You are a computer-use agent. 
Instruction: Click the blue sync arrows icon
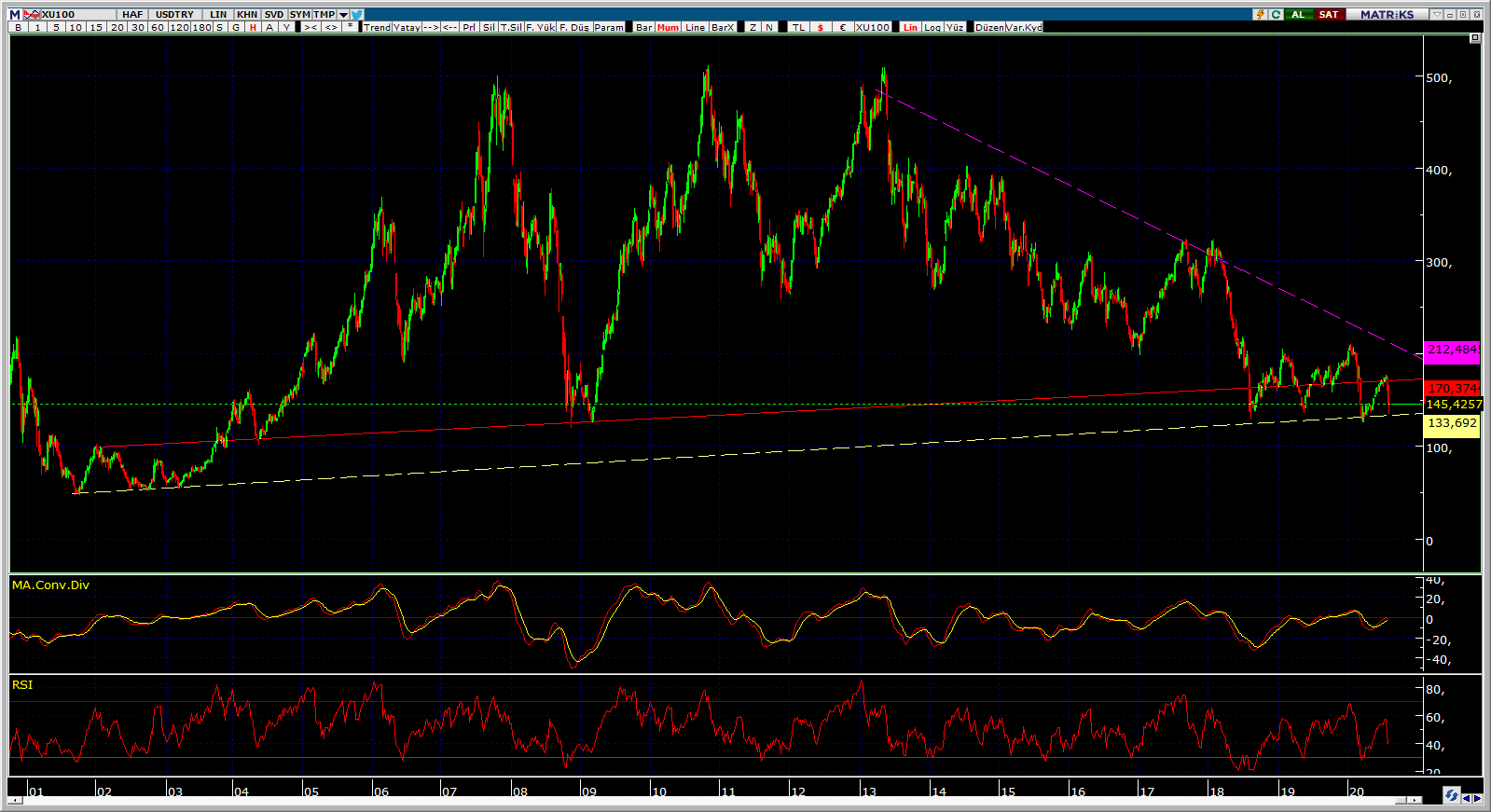(x=1451, y=795)
